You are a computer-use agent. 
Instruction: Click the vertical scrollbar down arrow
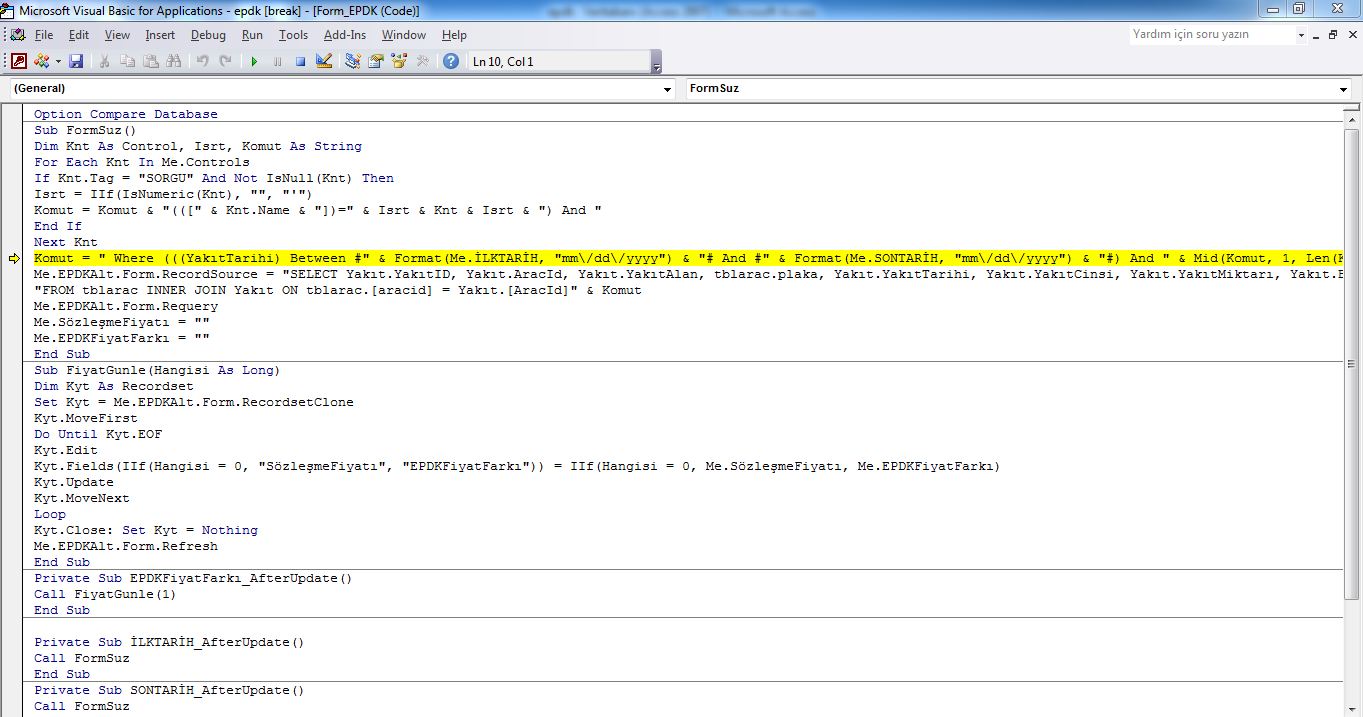(x=1351, y=708)
